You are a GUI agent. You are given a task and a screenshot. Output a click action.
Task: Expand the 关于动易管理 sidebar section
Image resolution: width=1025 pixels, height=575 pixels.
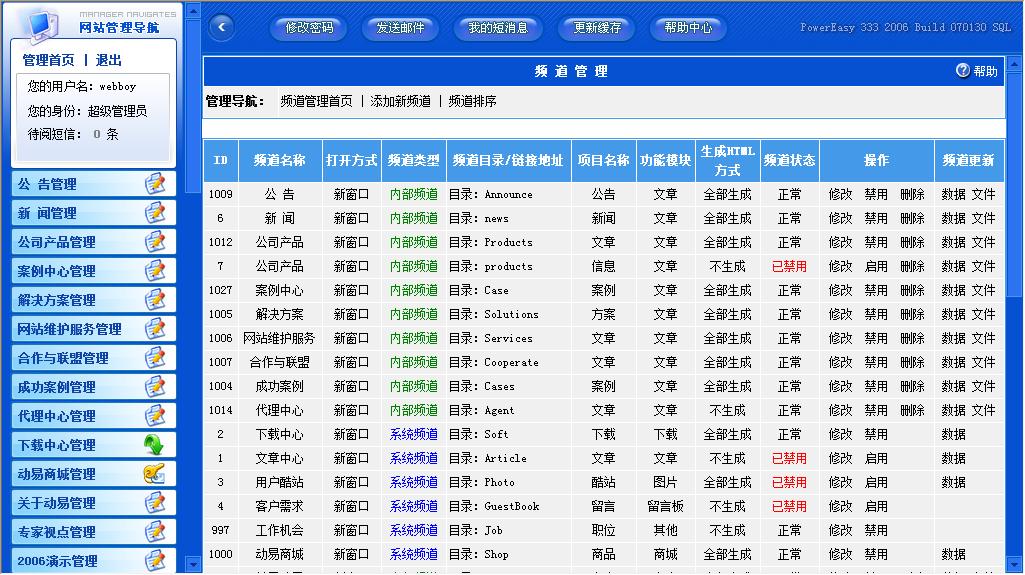point(56,503)
